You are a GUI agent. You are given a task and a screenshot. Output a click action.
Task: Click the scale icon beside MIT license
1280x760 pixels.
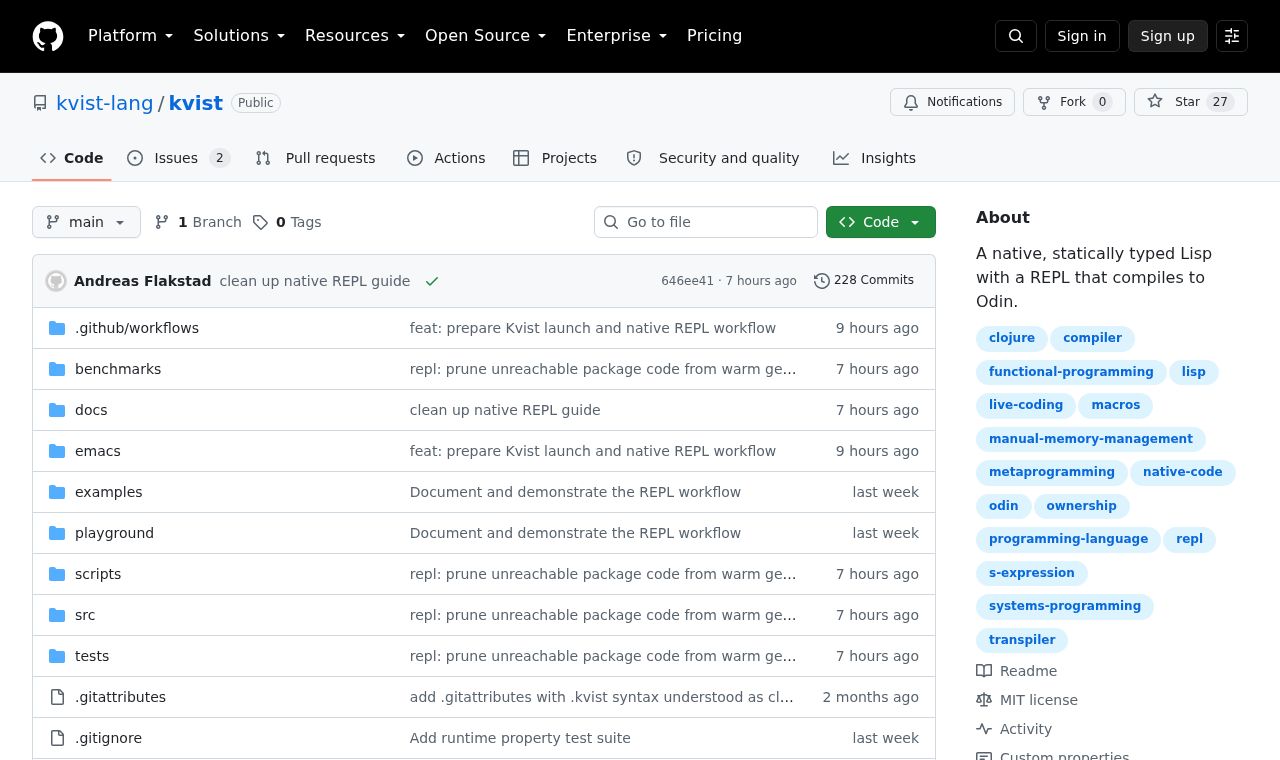coord(984,700)
